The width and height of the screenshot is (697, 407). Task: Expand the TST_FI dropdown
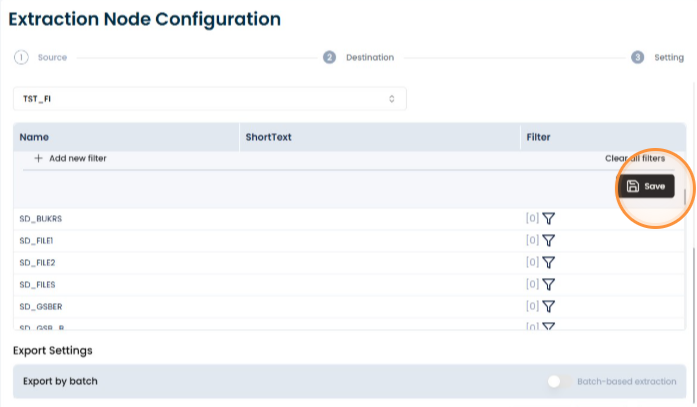[210, 99]
